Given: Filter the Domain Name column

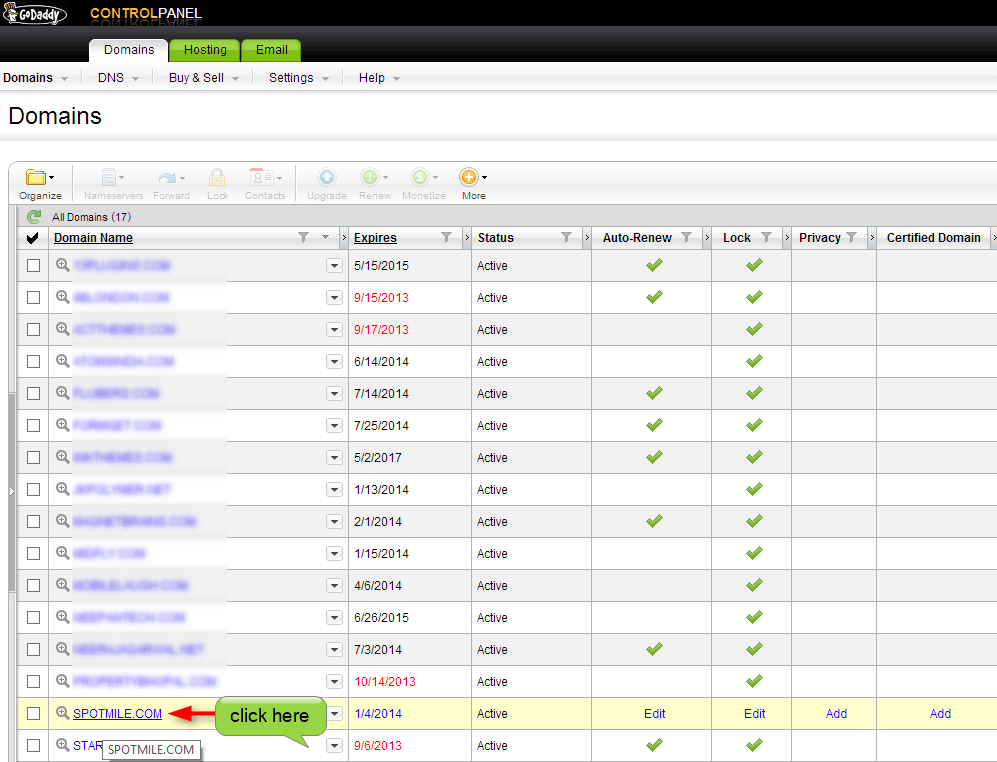Looking at the screenshot, I should [x=303, y=237].
